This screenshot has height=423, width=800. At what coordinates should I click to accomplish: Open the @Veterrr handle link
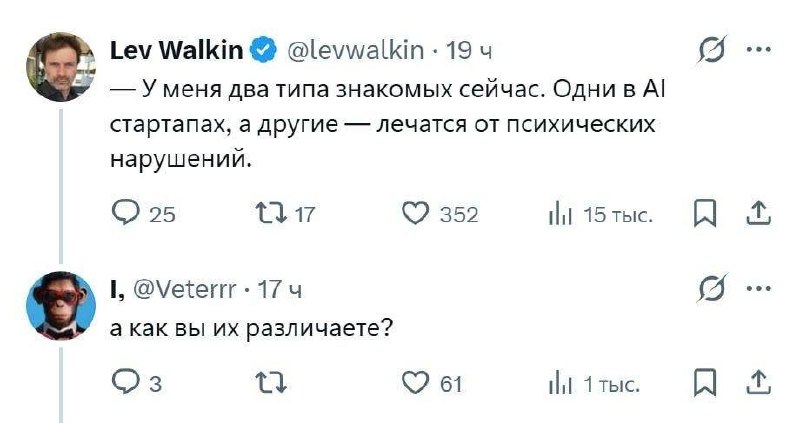(x=184, y=289)
